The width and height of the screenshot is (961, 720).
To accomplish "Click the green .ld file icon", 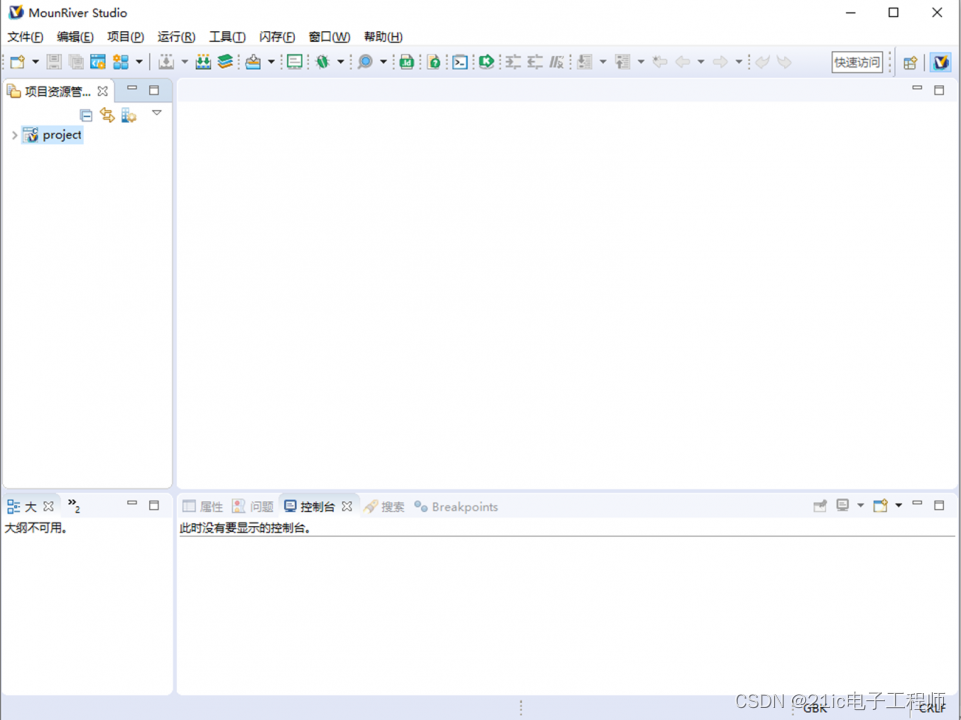I will pos(406,62).
